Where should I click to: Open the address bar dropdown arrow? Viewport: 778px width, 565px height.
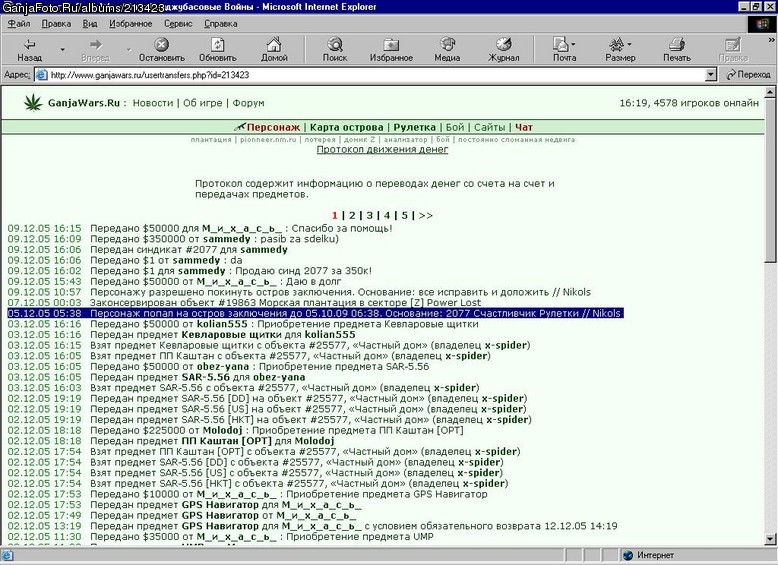click(711, 75)
